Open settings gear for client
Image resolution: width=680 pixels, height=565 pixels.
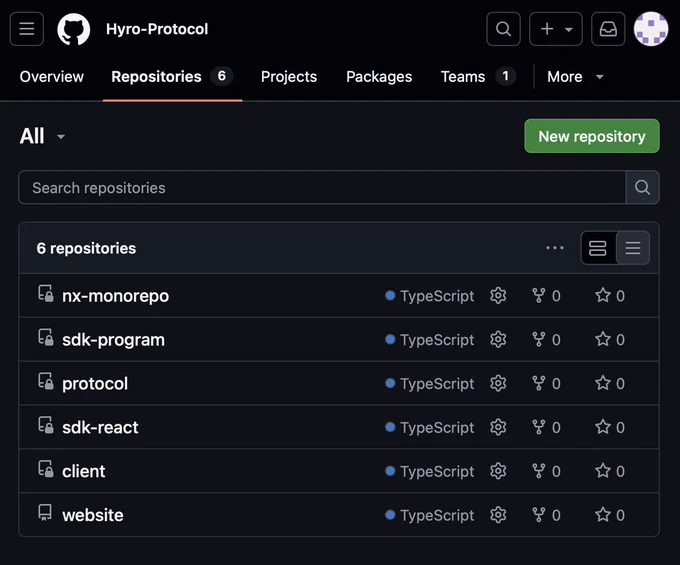498,471
